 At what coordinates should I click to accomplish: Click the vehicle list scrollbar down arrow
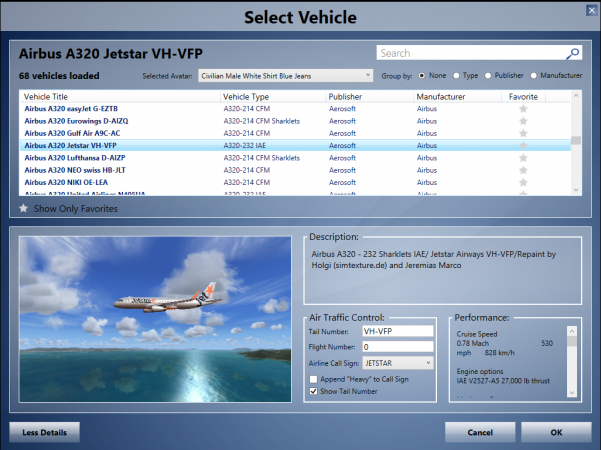click(x=575, y=189)
